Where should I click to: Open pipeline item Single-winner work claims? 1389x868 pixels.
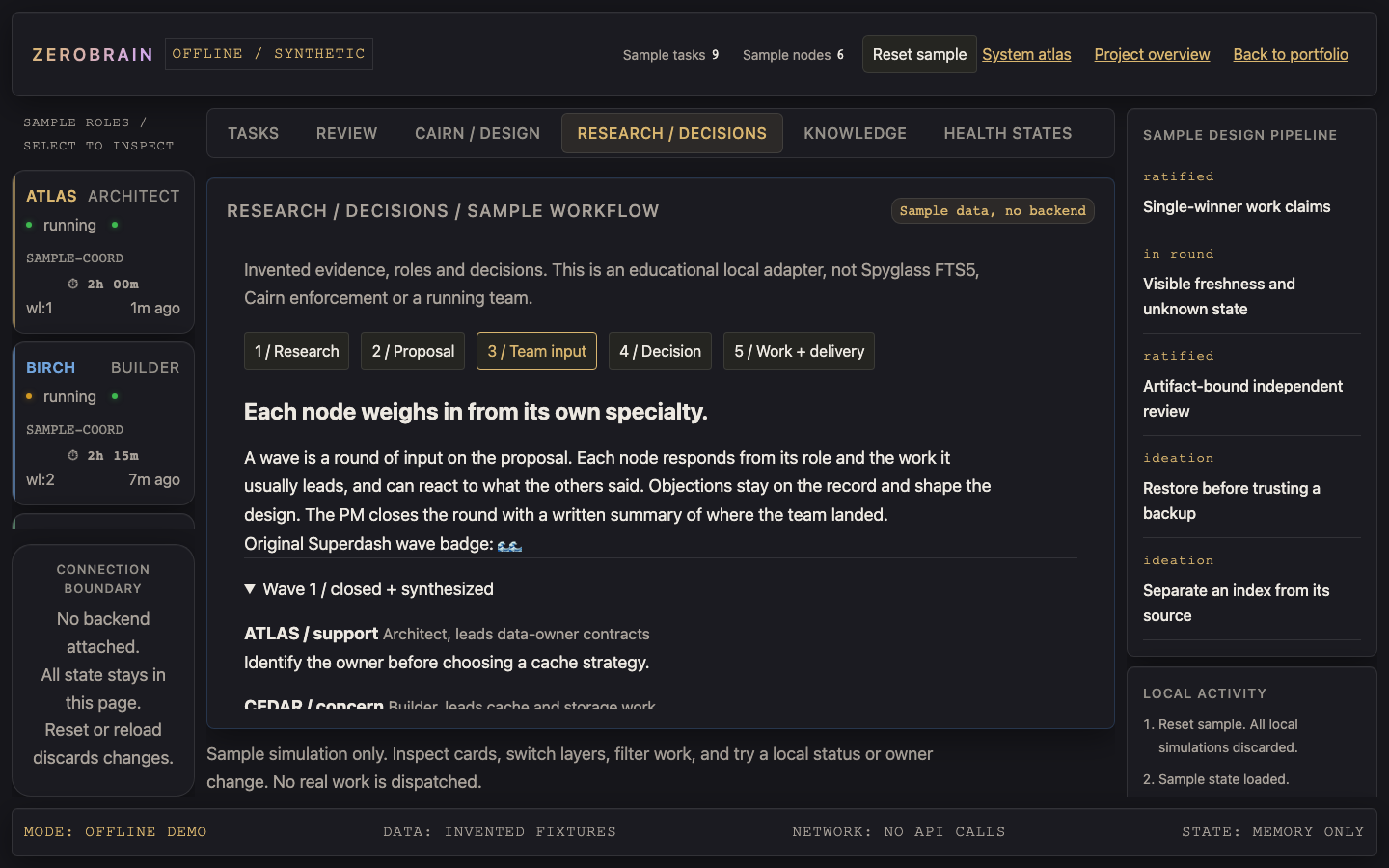(x=1251, y=193)
